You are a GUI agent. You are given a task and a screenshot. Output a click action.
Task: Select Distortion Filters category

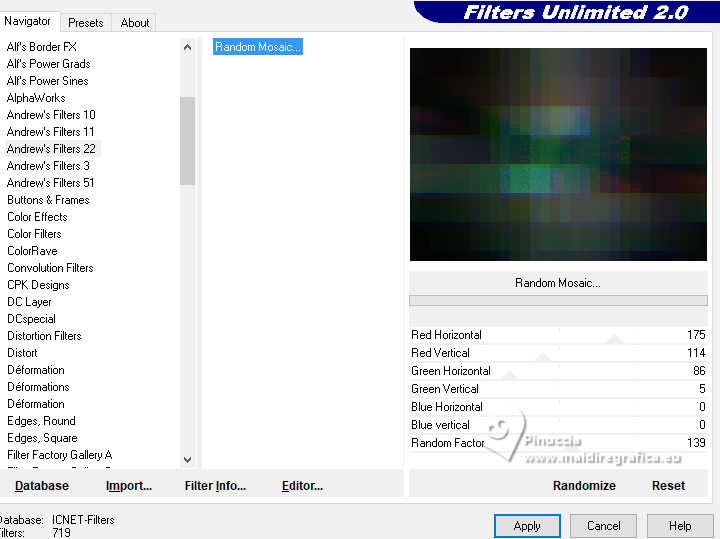point(44,336)
